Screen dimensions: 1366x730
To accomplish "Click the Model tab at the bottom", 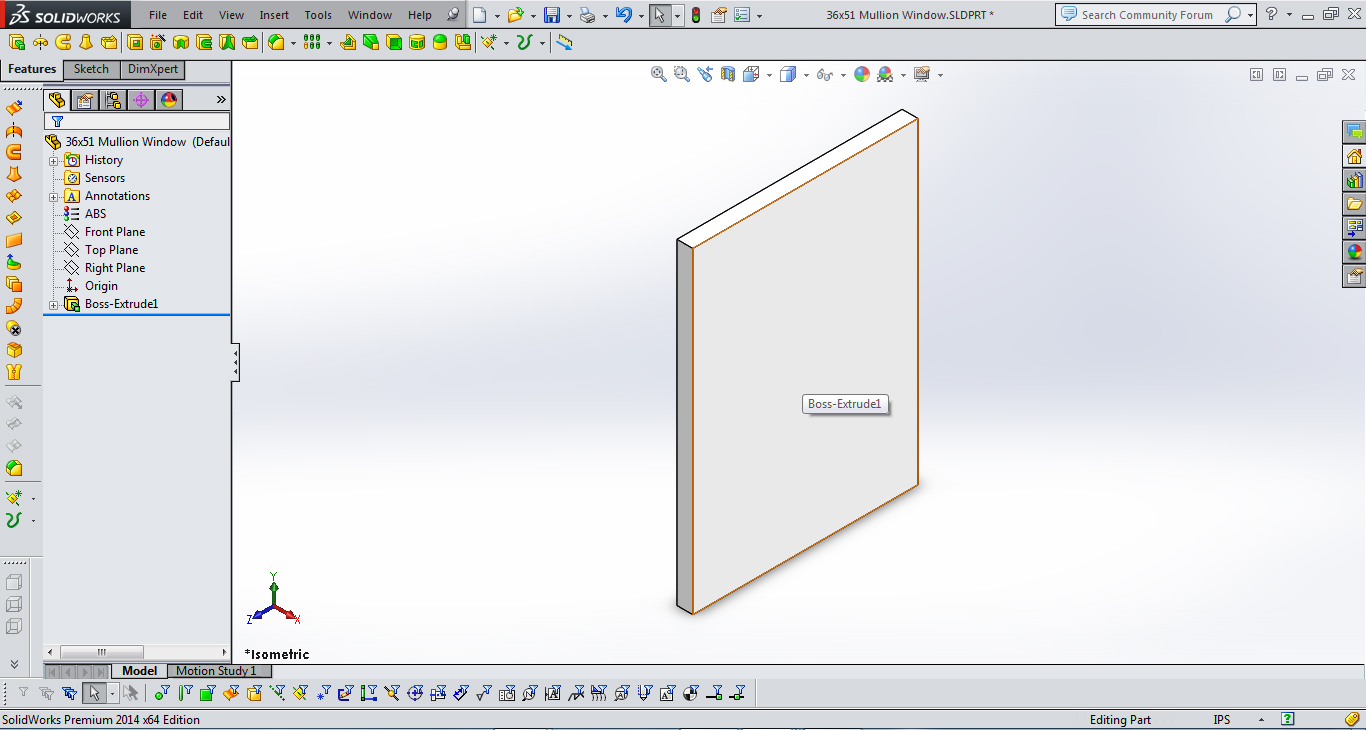I will (139, 671).
